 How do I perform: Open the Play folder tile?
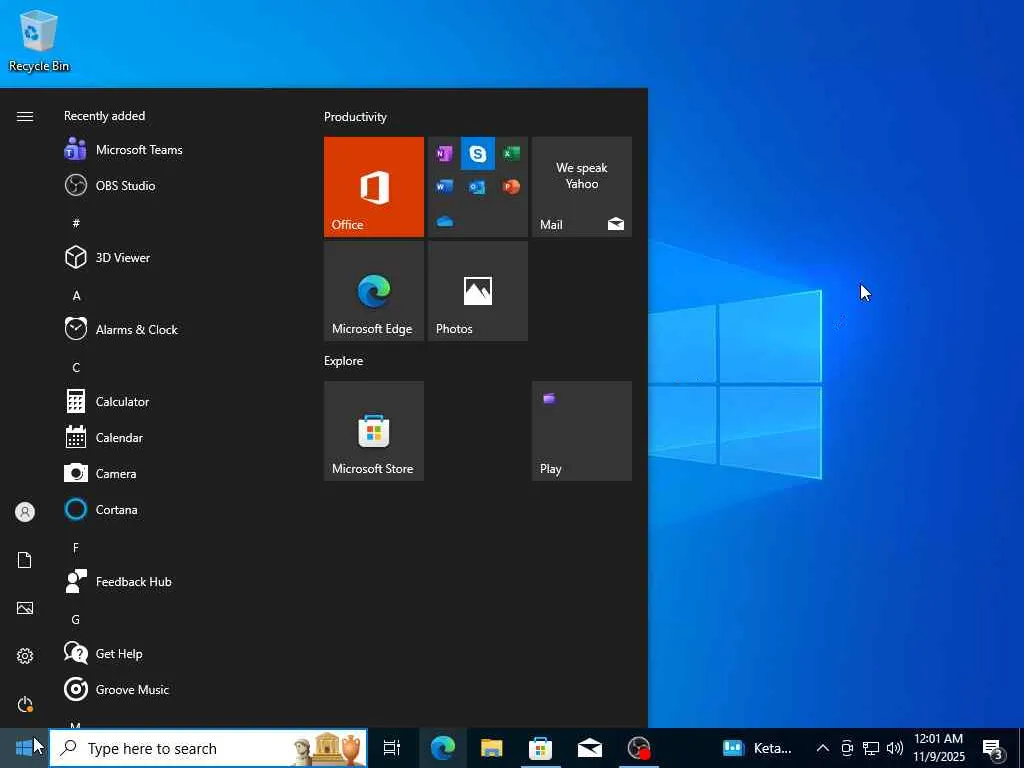click(x=581, y=431)
